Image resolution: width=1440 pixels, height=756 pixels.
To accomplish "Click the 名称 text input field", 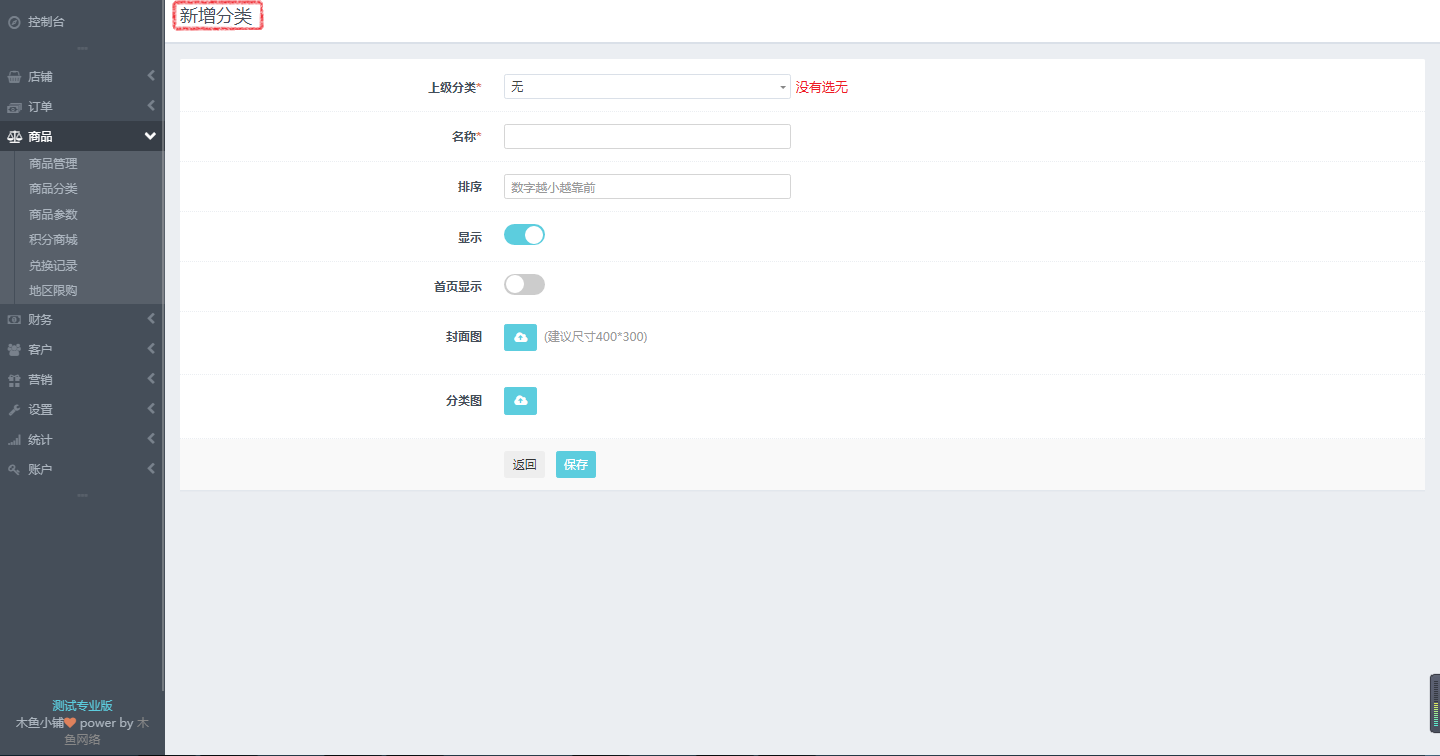I will coord(647,137).
